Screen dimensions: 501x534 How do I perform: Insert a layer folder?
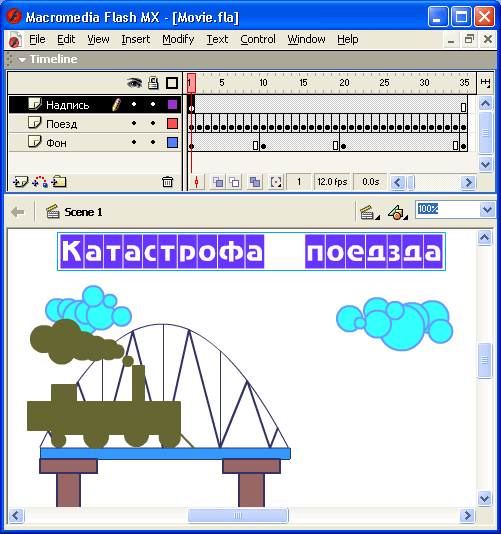[59, 182]
